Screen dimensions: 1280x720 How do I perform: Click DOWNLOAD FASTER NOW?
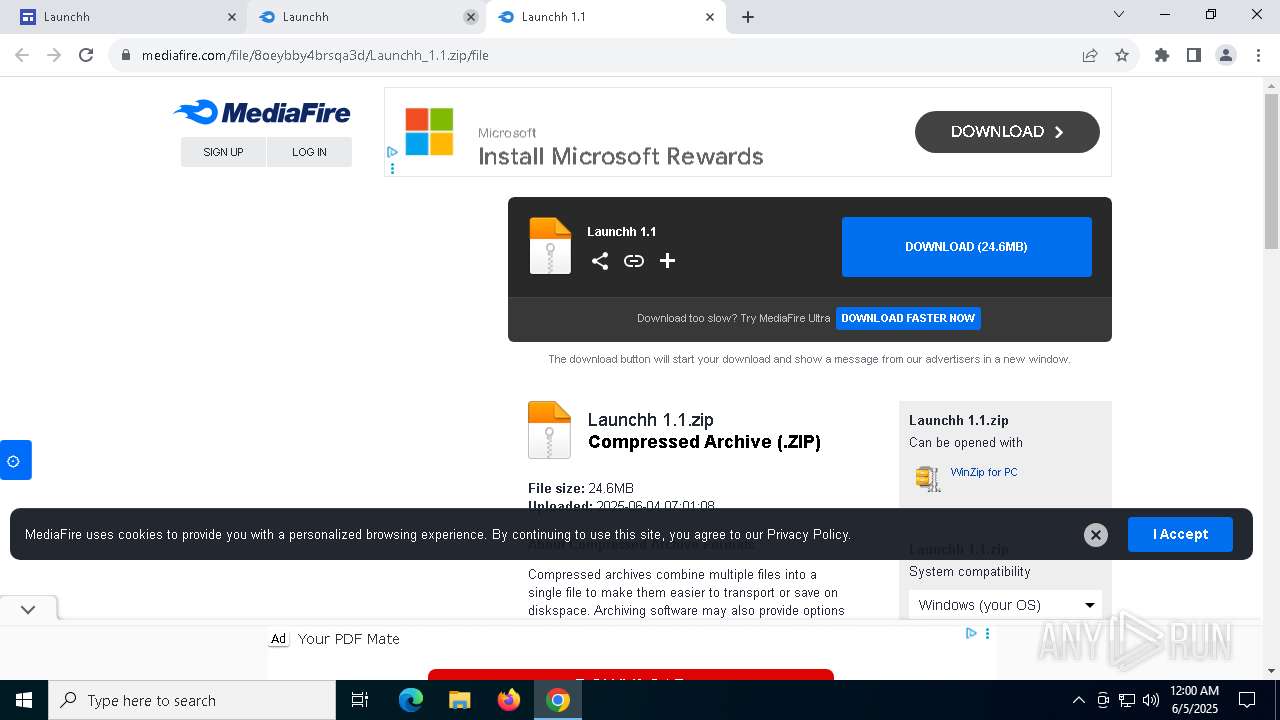coord(908,318)
